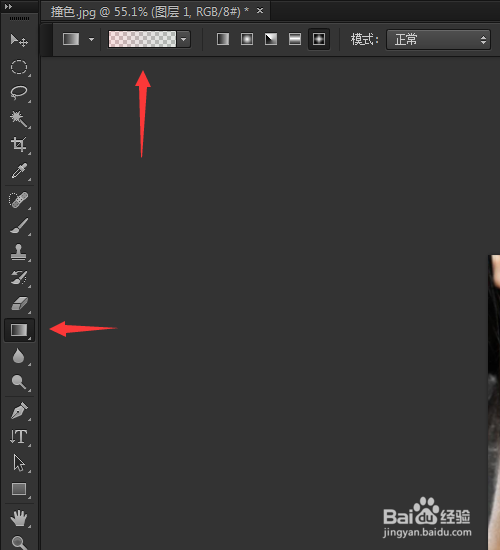The width and height of the screenshot is (500, 550).
Task: Select the Path Selection tool
Action: click(x=19, y=463)
